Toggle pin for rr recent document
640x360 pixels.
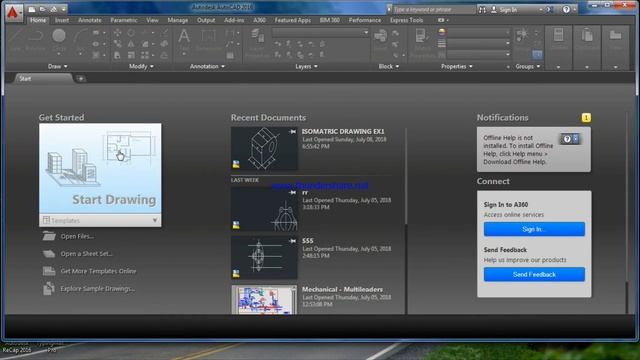(292, 193)
